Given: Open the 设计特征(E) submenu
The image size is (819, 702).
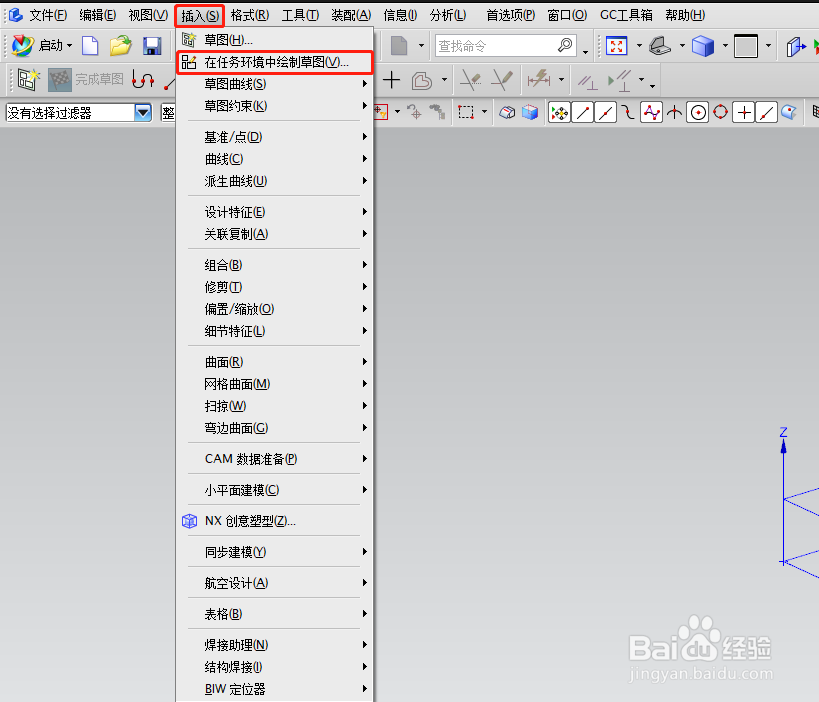Looking at the screenshot, I should click(x=275, y=212).
